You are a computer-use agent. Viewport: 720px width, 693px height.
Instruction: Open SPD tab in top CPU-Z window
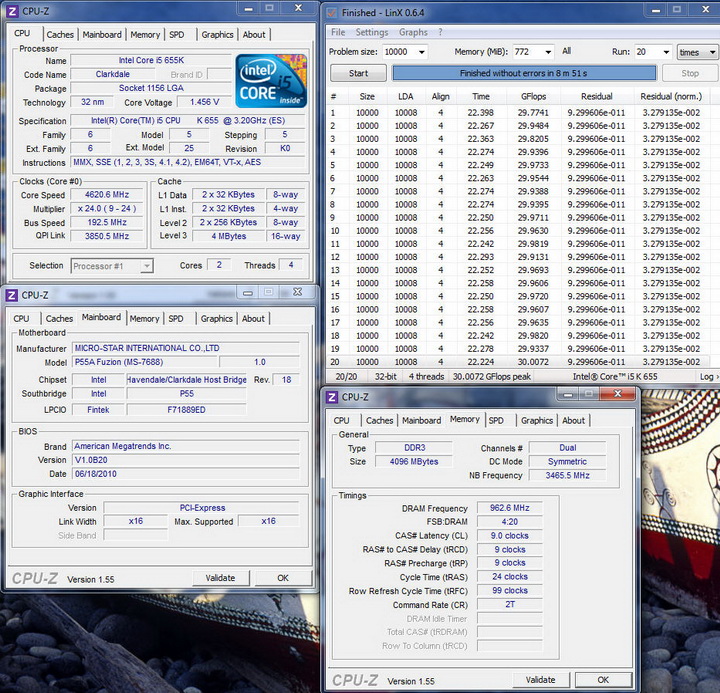pos(177,34)
